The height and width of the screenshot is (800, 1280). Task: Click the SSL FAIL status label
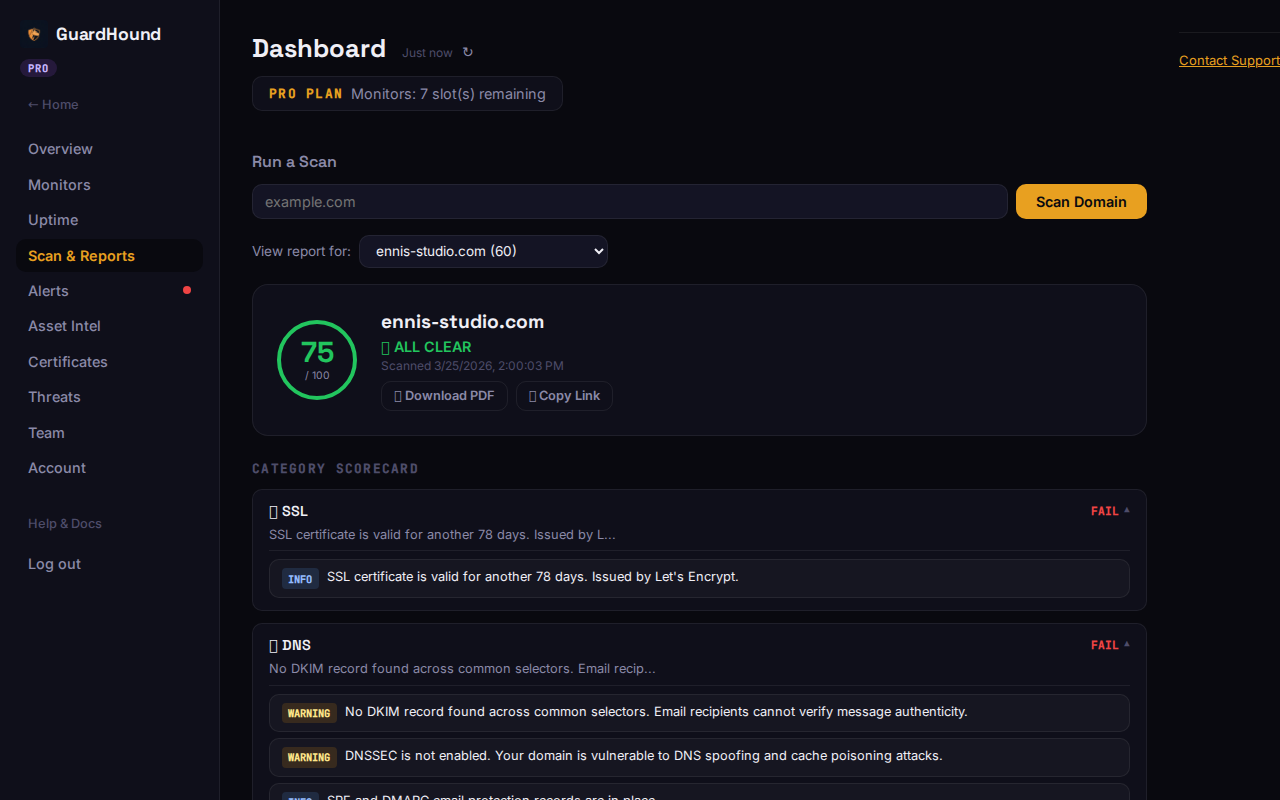(1104, 511)
